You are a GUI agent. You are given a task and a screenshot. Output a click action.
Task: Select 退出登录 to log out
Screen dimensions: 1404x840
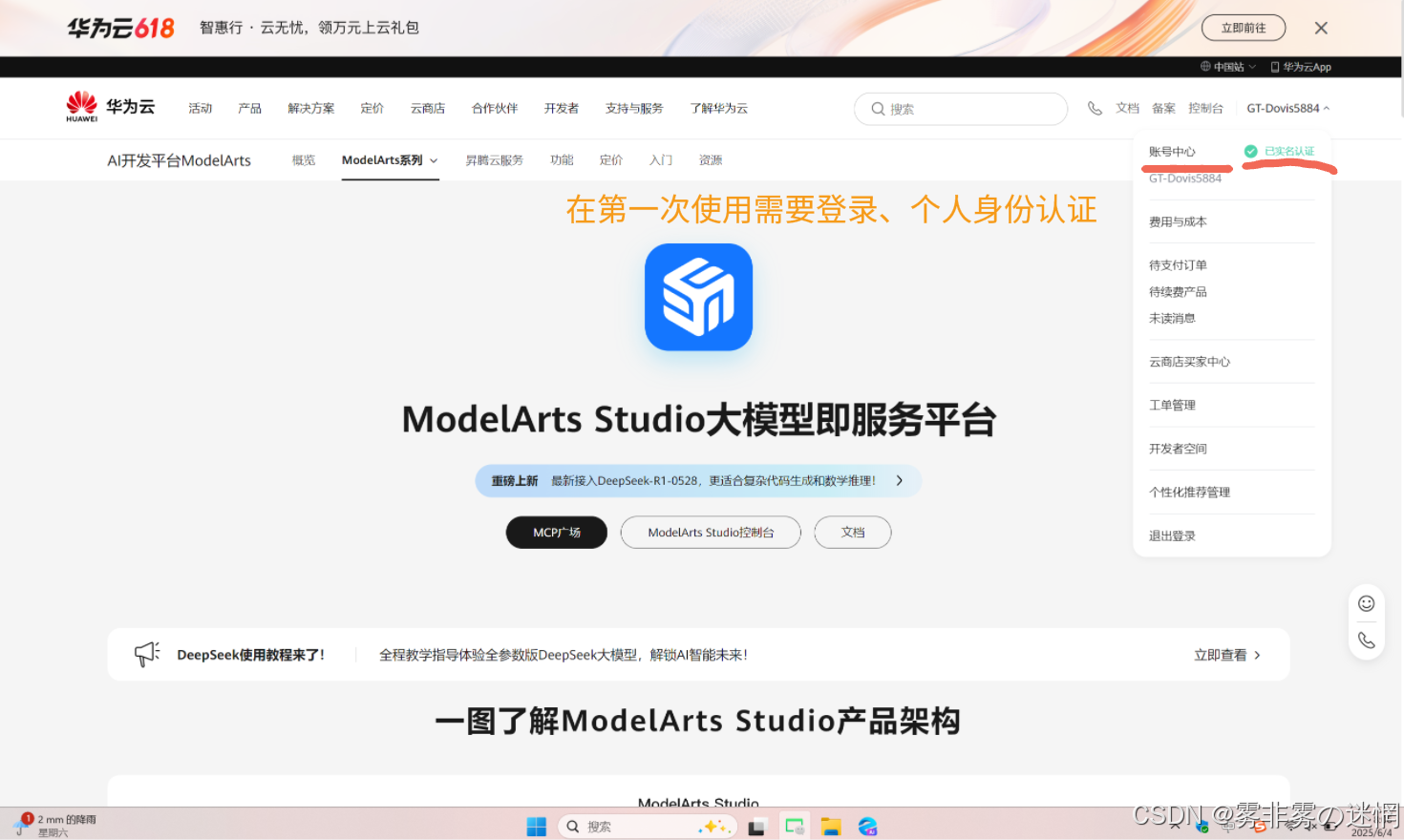tap(1172, 536)
